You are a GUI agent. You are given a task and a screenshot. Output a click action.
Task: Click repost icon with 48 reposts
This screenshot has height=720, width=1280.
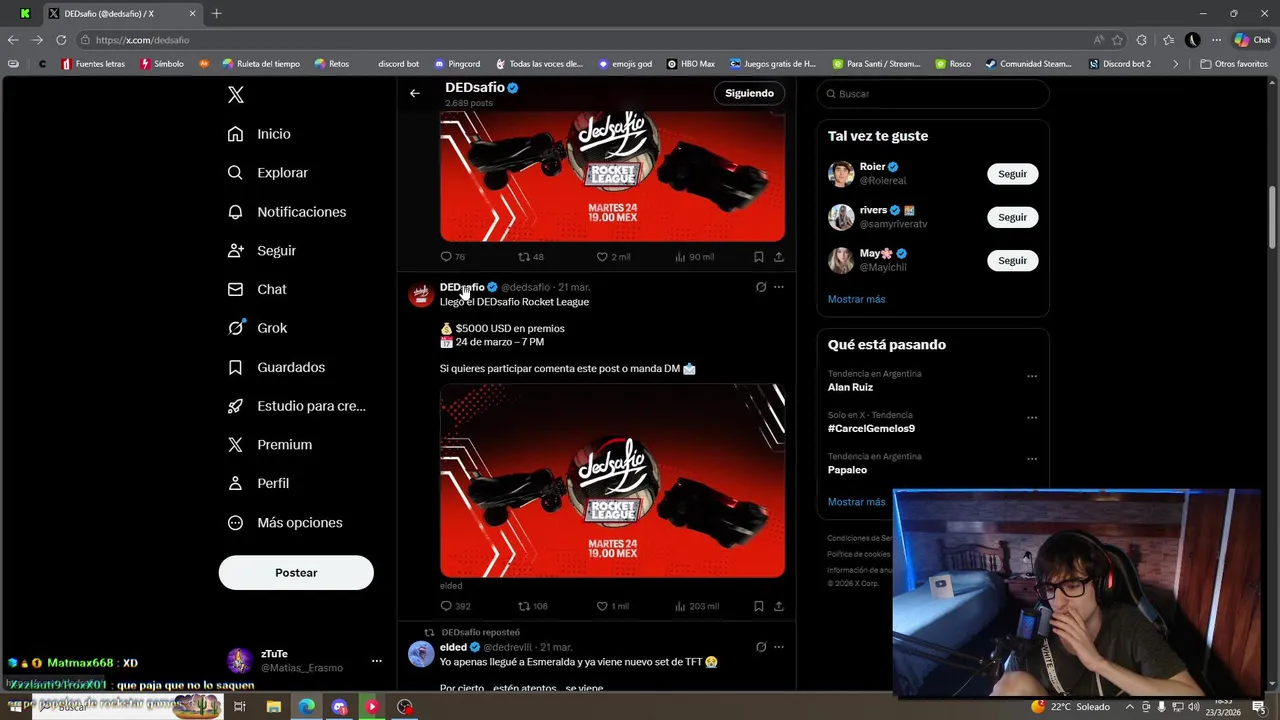523,257
